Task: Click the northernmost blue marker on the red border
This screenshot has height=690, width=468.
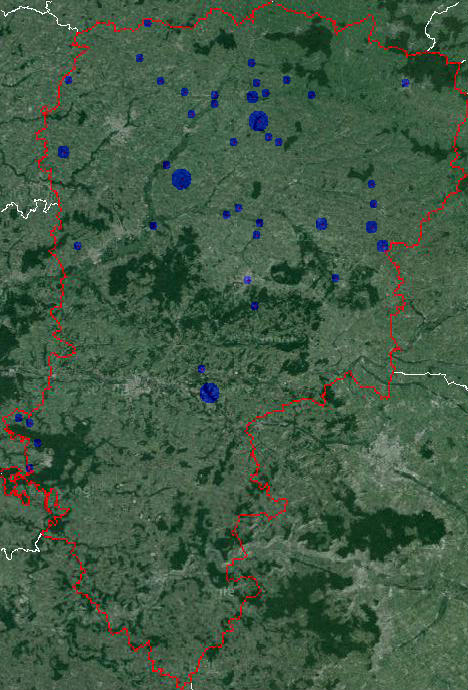Action: tap(147, 23)
